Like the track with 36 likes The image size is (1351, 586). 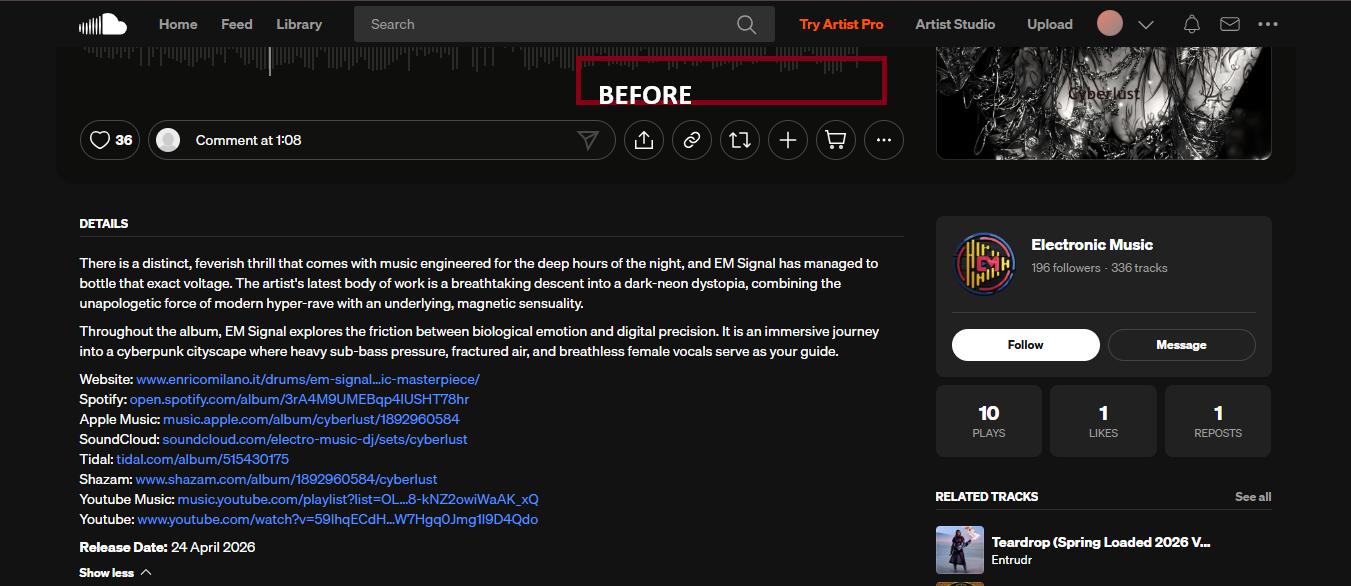[x=110, y=140]
